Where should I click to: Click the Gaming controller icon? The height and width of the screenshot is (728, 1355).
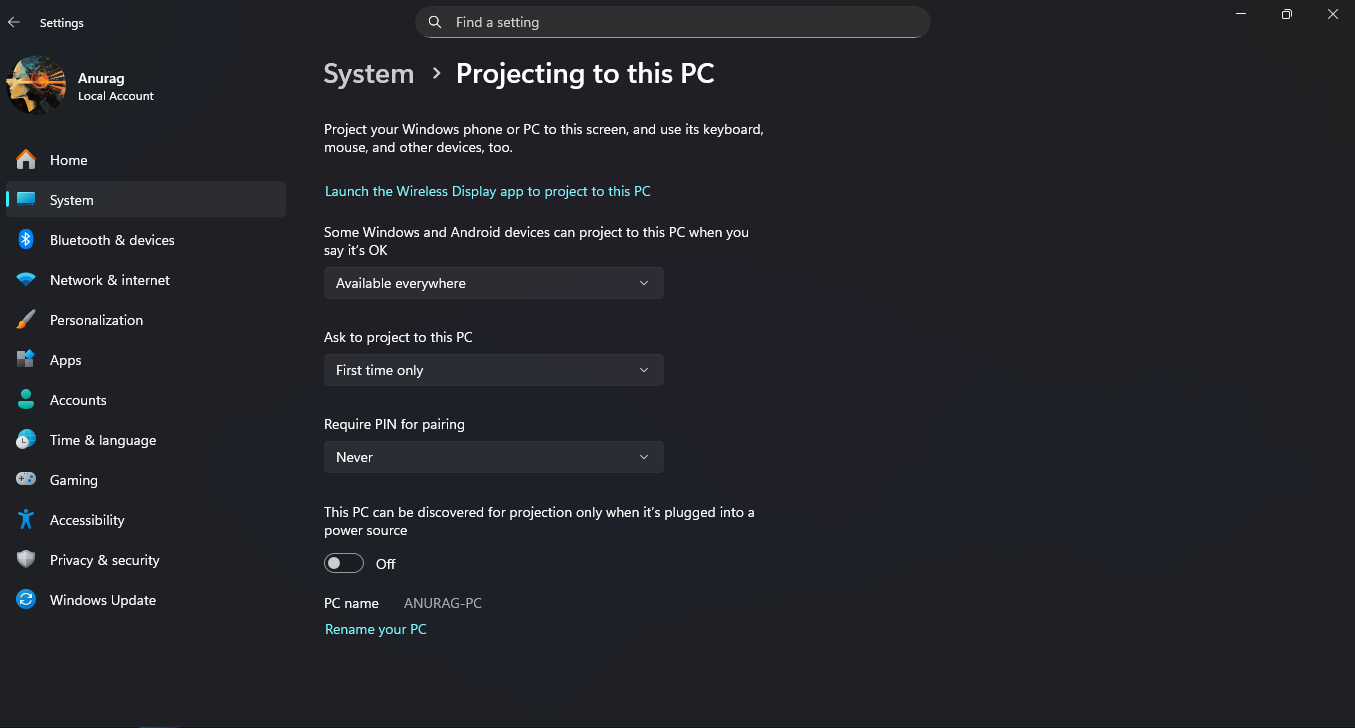pos(26,480)
